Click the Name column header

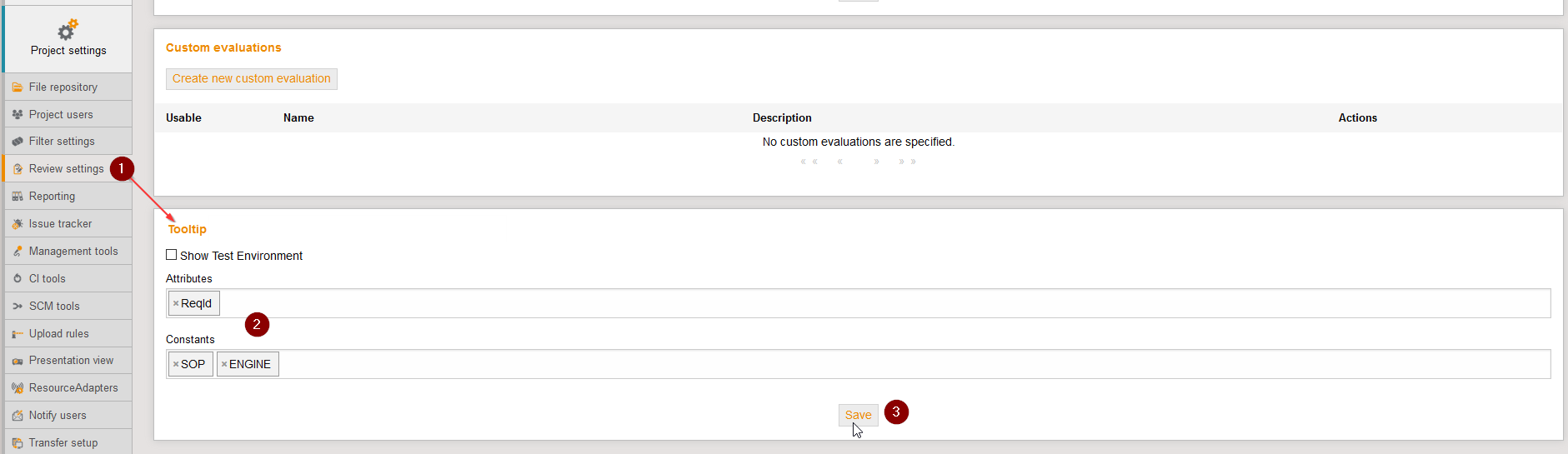tap(298, 118)
